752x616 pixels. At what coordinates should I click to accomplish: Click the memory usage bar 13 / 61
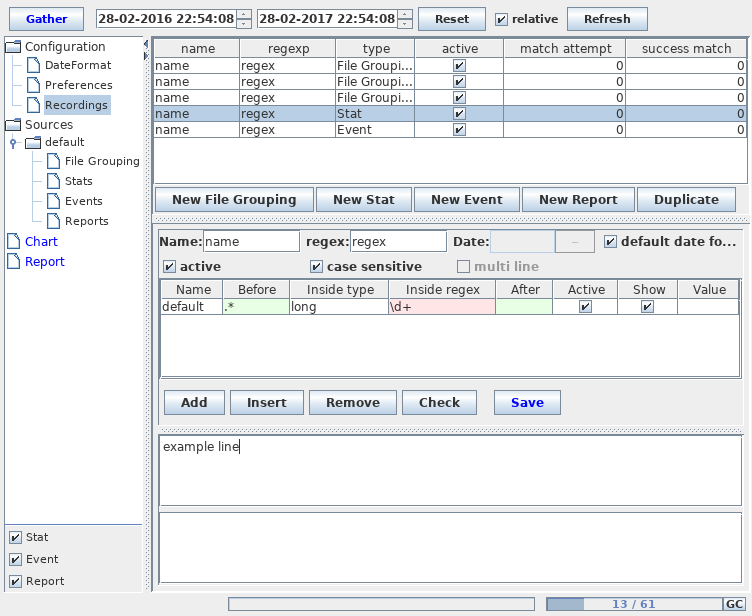(x=634, y=604)
